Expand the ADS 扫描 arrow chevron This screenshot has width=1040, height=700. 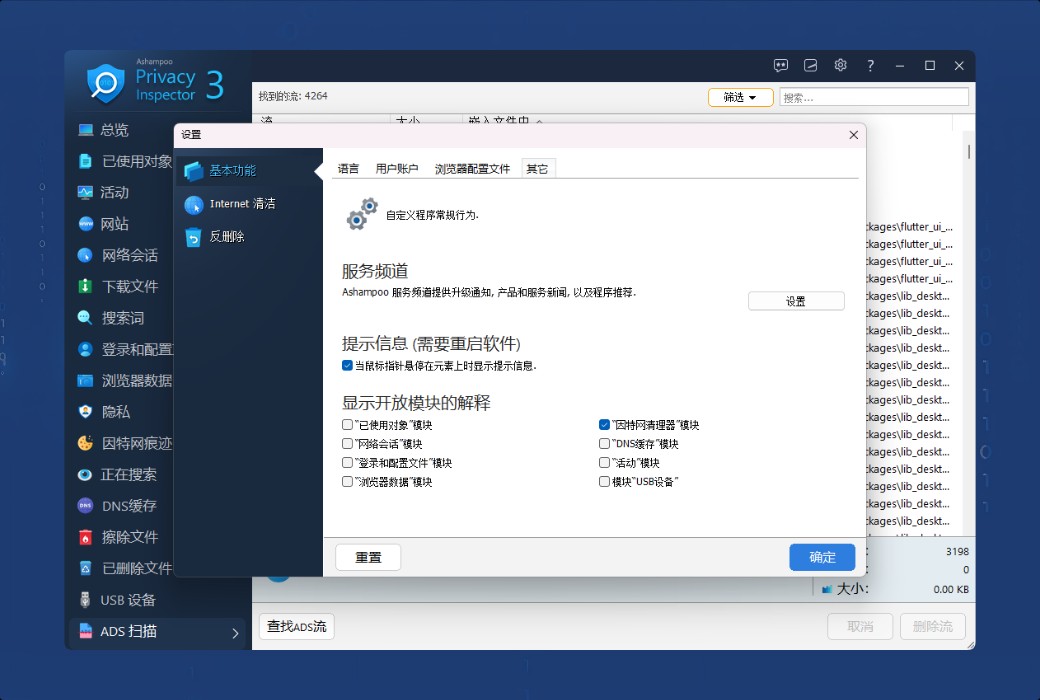235,632
